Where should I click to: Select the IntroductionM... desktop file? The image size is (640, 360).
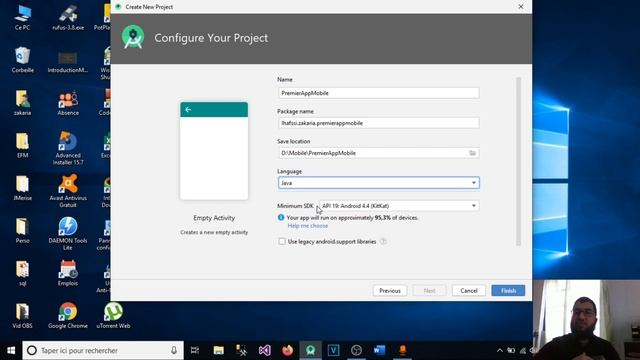pyautogui.click(x=68, y=60)
